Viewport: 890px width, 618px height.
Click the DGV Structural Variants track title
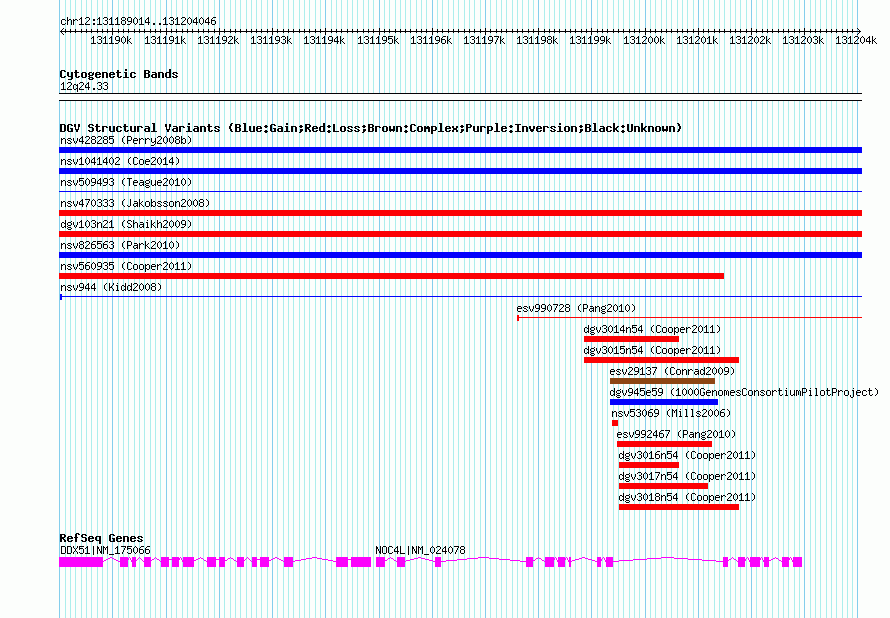coord(371,128)
